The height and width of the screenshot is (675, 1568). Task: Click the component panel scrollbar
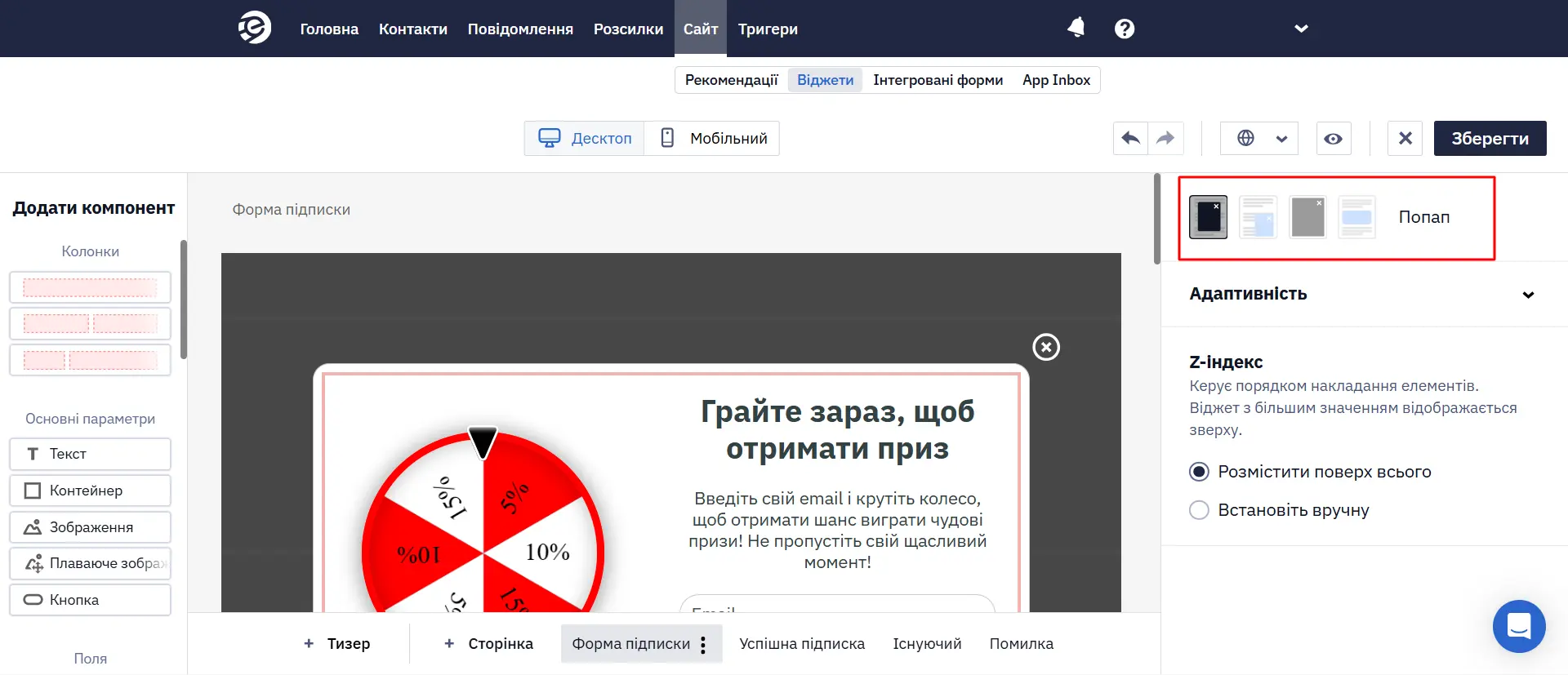click(184, 300)
